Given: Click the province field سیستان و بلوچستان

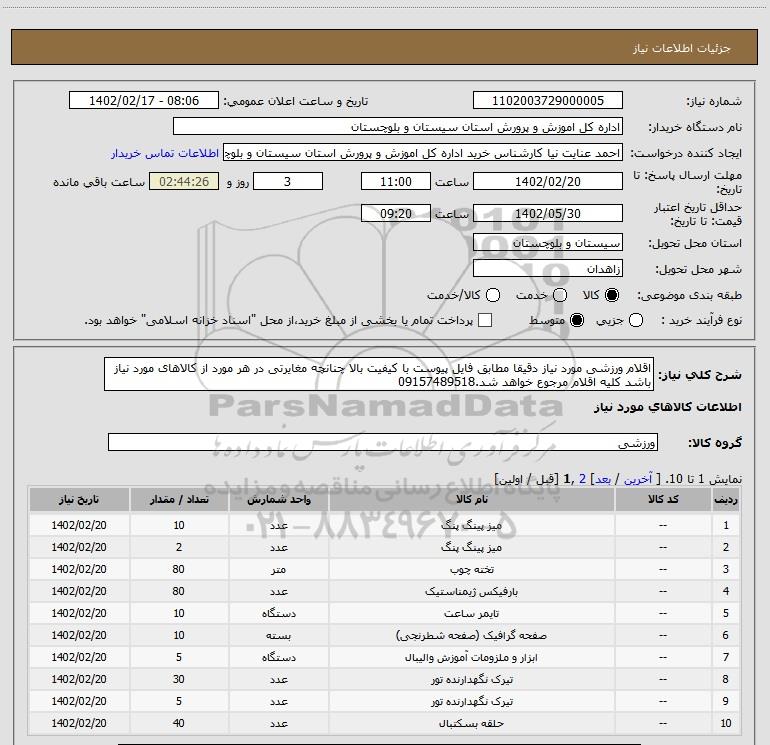Looking at the screenshot, I should coord(548,243).
